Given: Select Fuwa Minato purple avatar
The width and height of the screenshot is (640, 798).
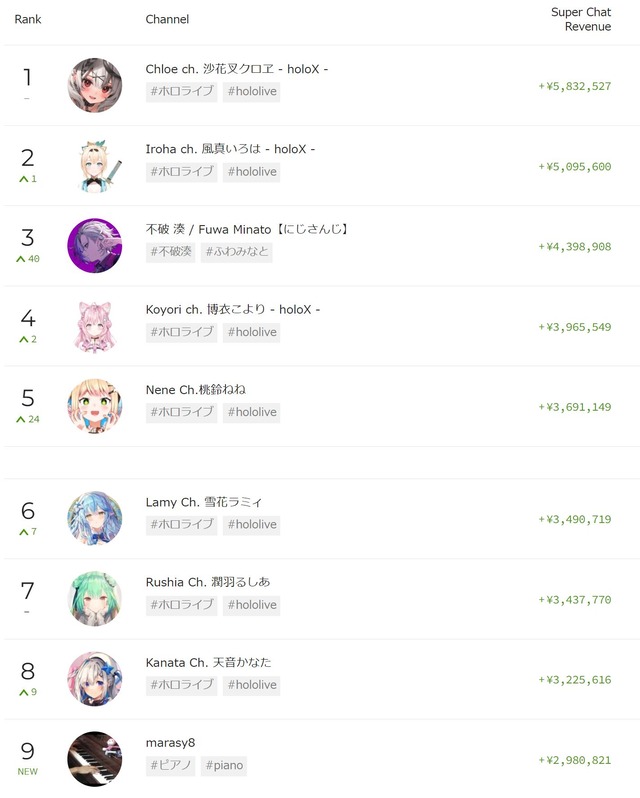Looking at the screenshot, I should click(95, 246).
